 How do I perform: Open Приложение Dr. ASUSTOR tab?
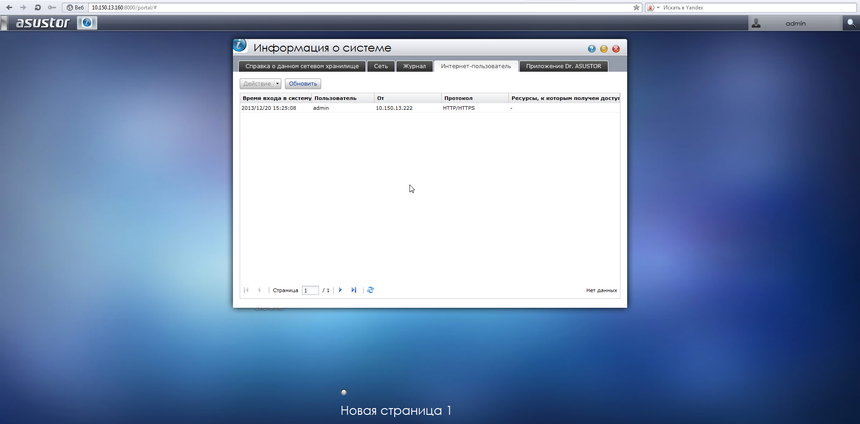[x=563, y=66]
